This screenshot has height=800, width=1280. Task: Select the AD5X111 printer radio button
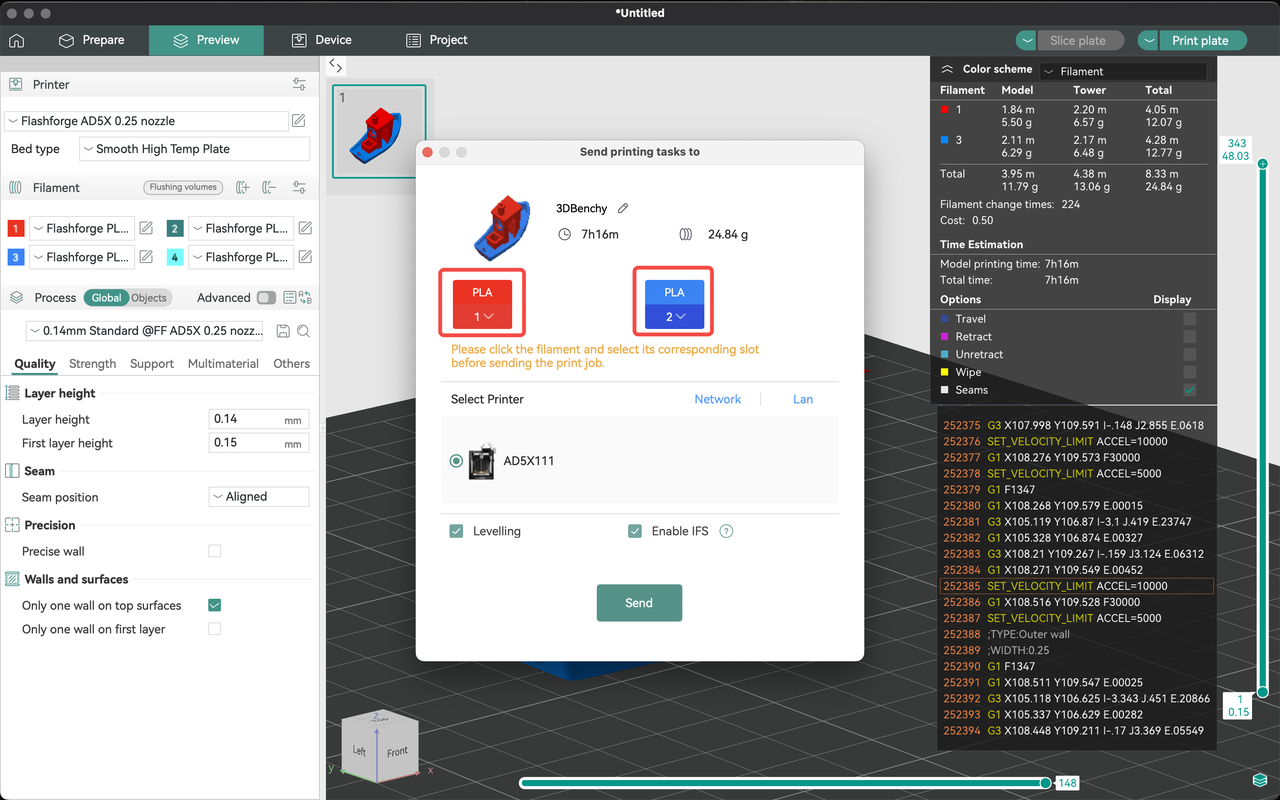456,461
